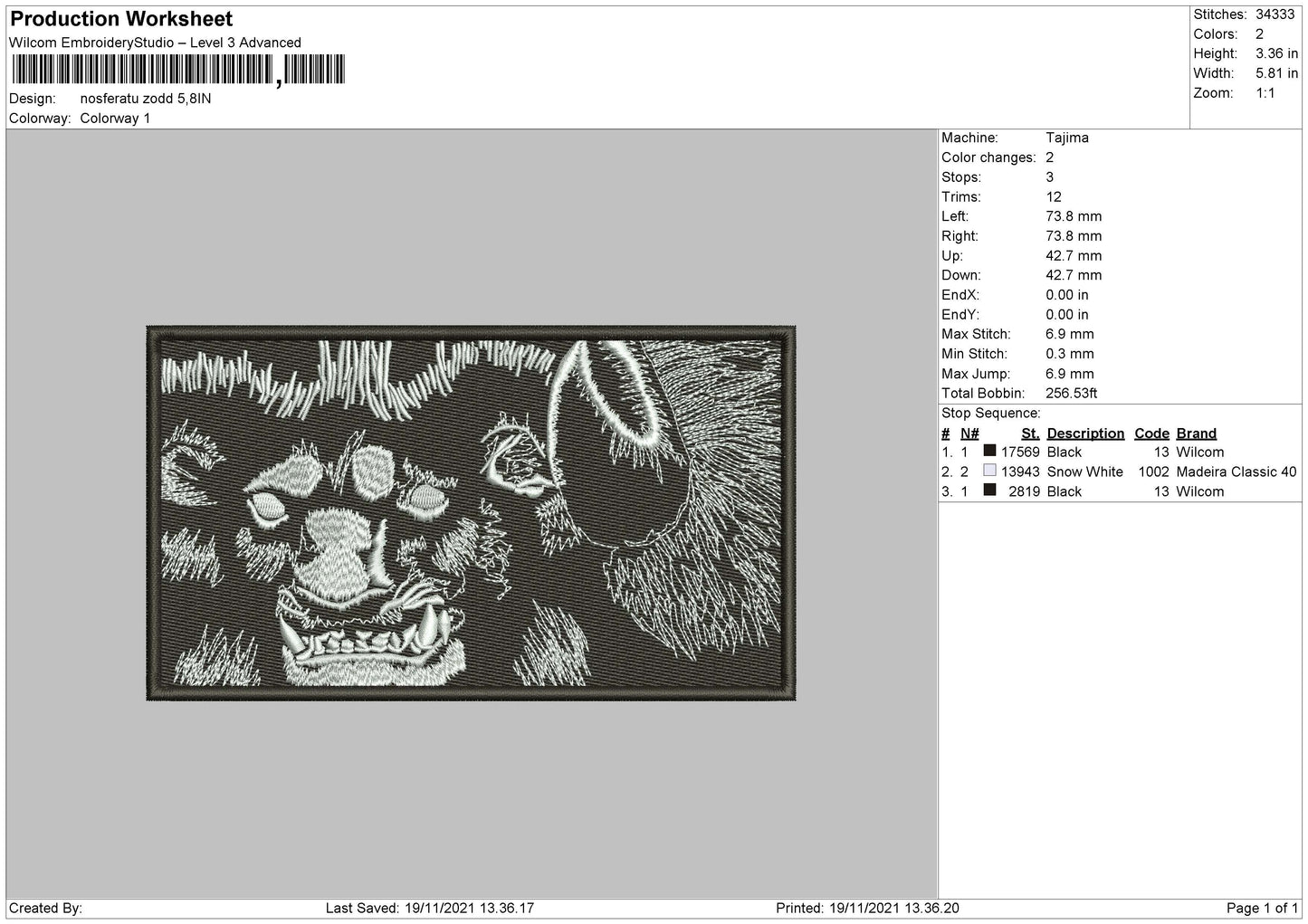Click the Max Stitch value 6.9 mm
Screen dimensions: 1308x924
1070,334
